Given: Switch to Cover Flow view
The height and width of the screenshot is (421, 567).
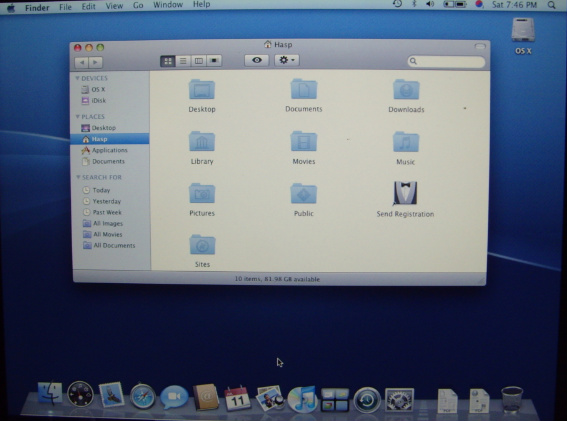Looking at the screenshot, I should [x=214, y=61].
